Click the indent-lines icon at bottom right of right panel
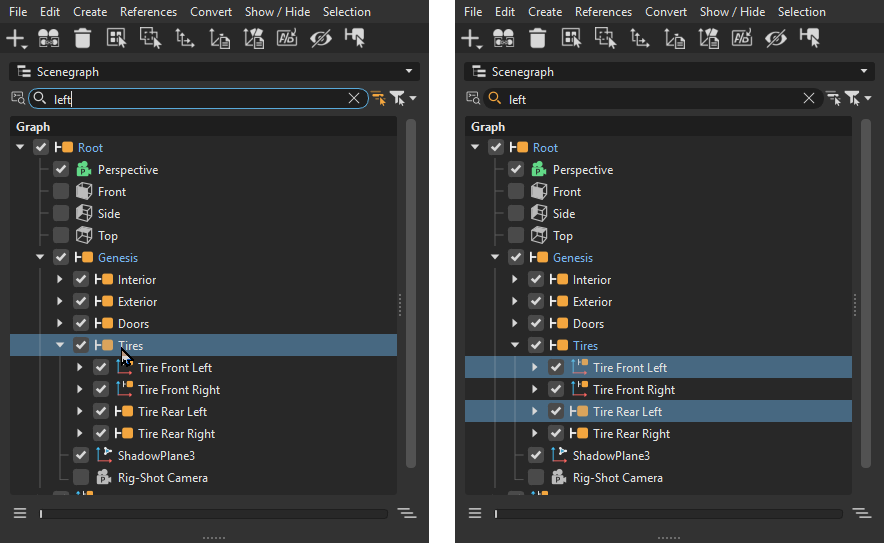Image resolution: width=884 pixels, height=543 pixels. point(861,513)
